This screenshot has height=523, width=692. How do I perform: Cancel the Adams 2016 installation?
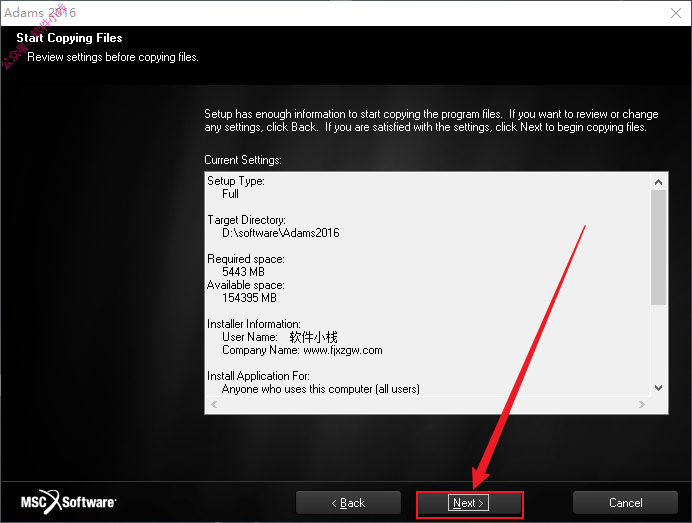click(625, 503)
